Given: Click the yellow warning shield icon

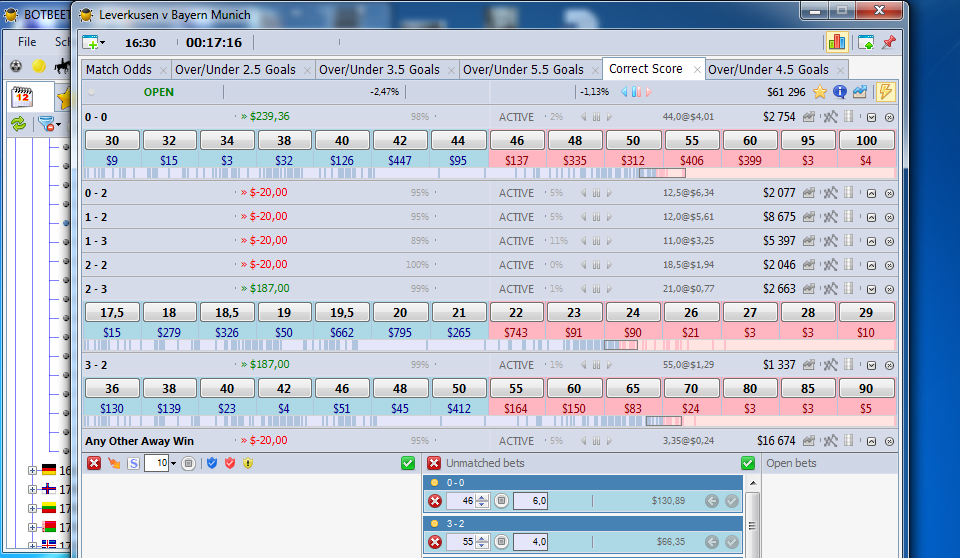Looking at the screenshot, I should [x=248, y=463].
